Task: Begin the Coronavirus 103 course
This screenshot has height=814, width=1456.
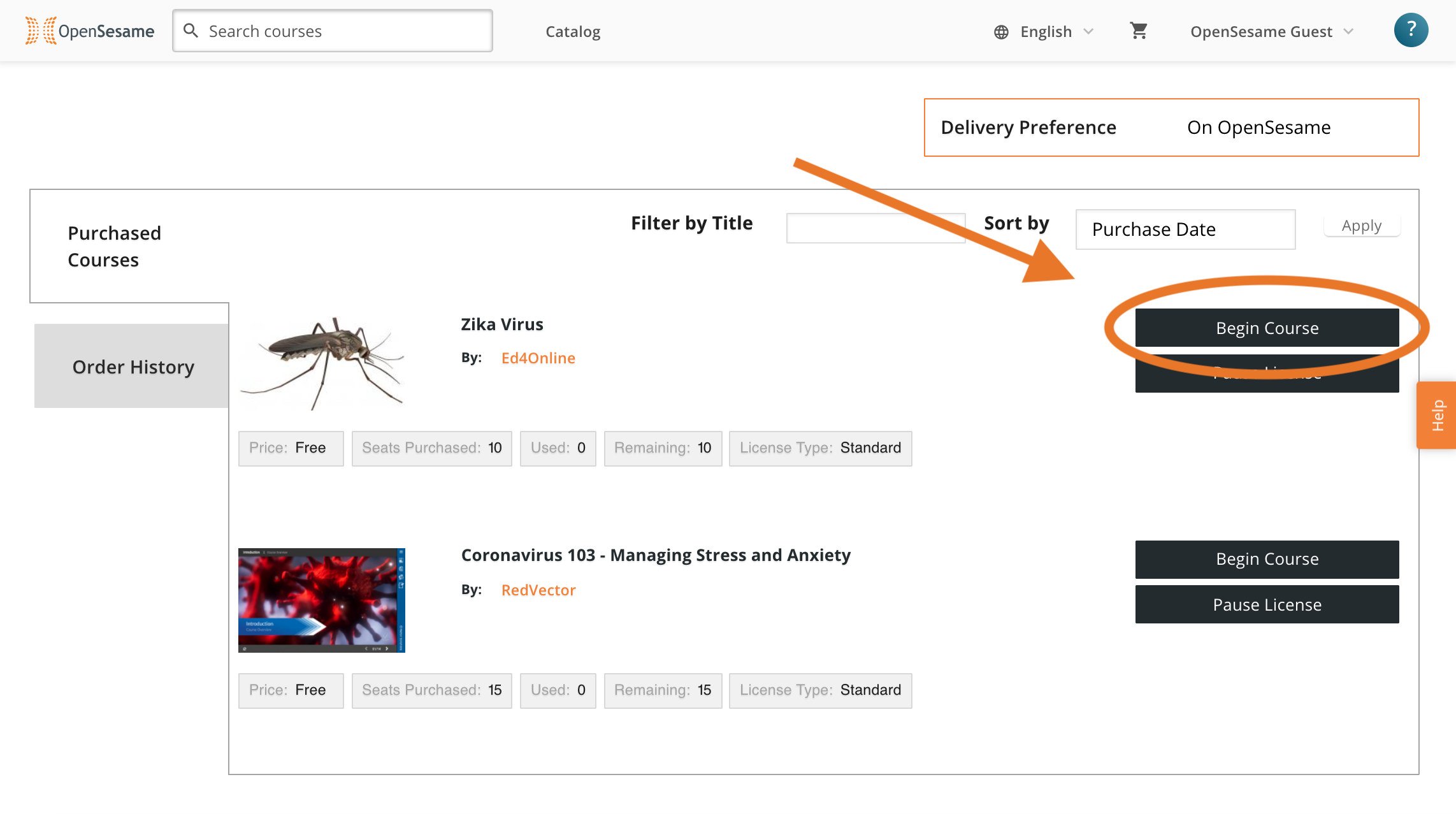Action: click(1267, 559)
